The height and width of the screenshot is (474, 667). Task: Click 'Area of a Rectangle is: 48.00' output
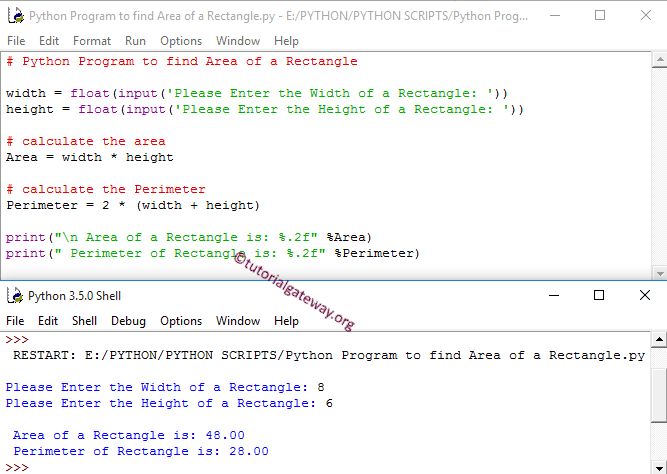click(129, 435)
